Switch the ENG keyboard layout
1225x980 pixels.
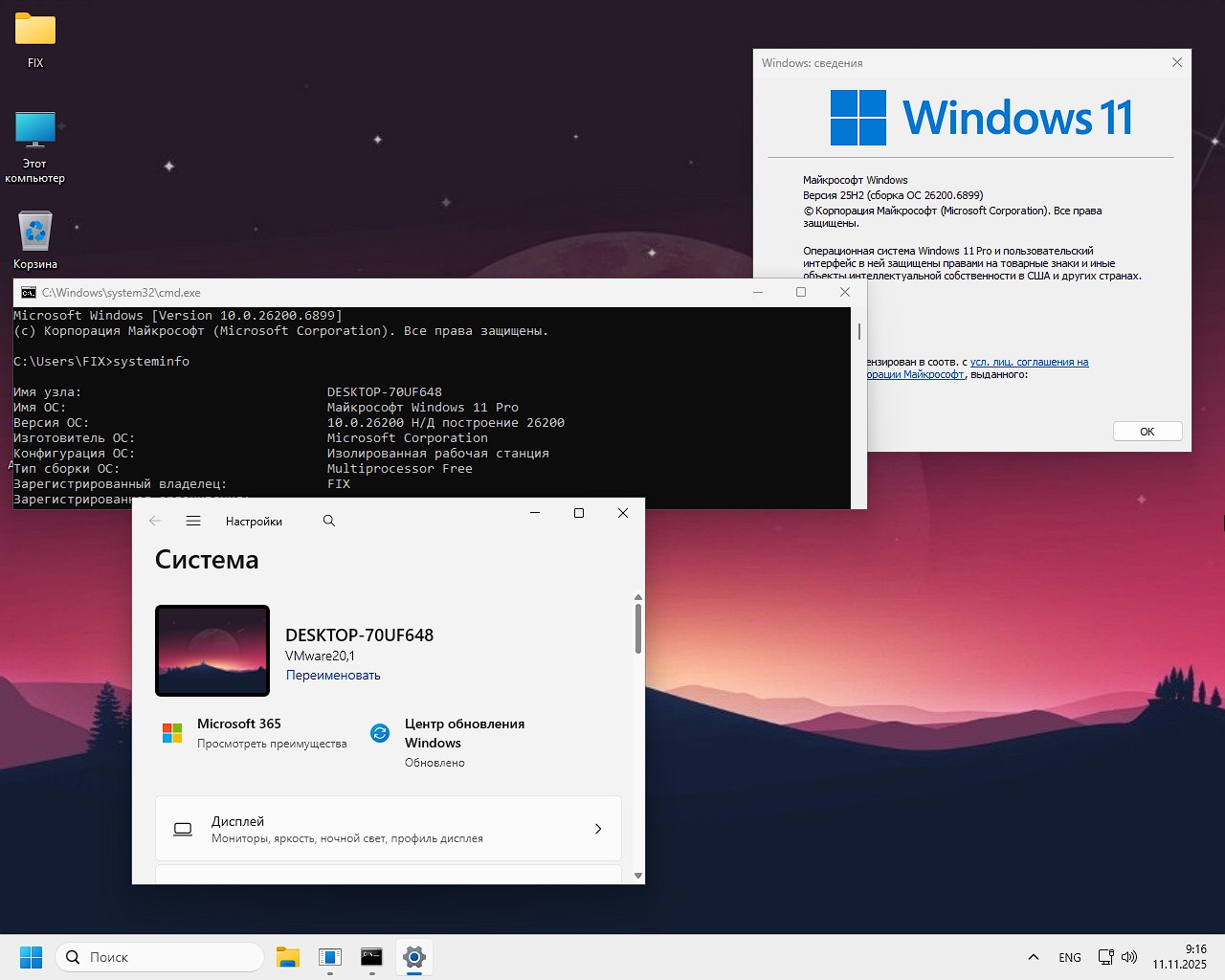coord(1069,956)
